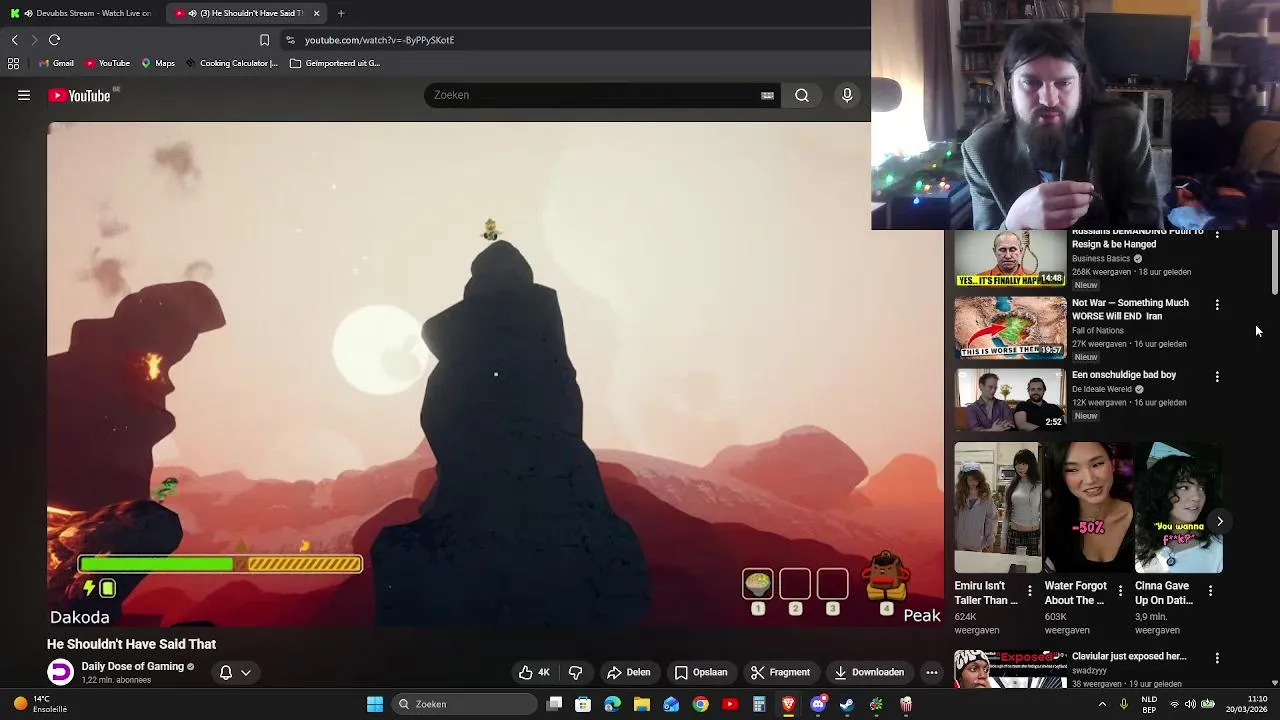
Task: Close the He Shouldn't Have Said That tab
Action: coord(317,13)
